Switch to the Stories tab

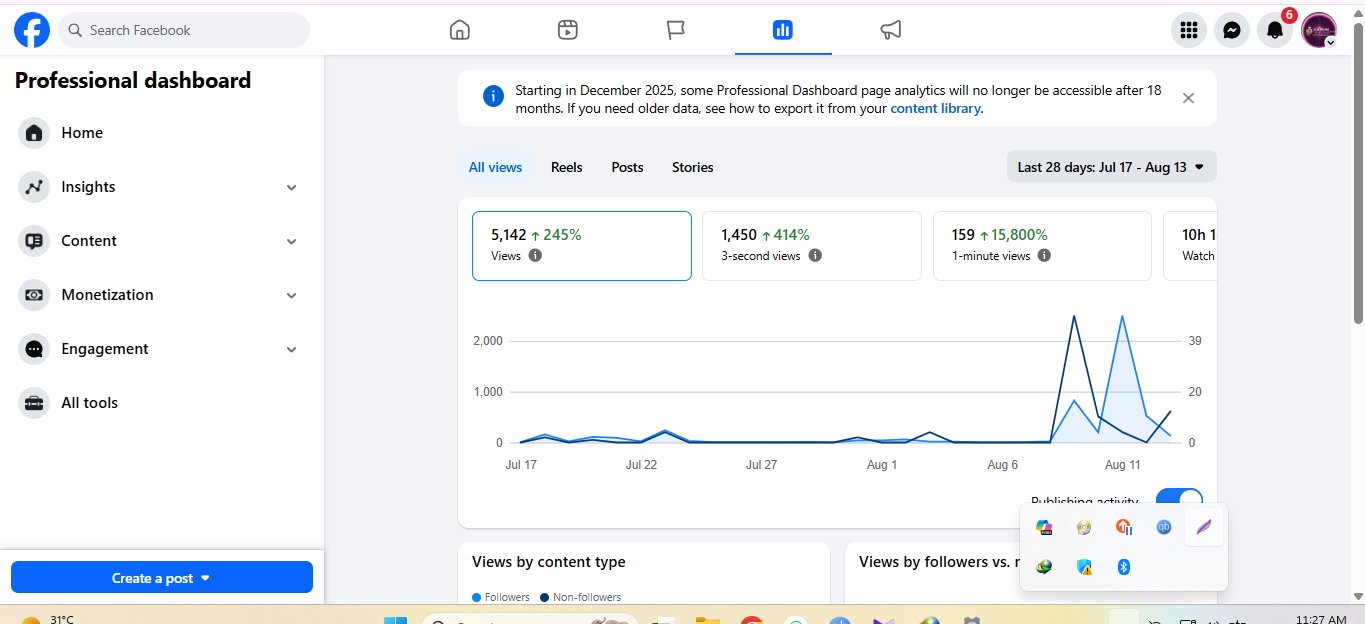[x=692, y=167]
